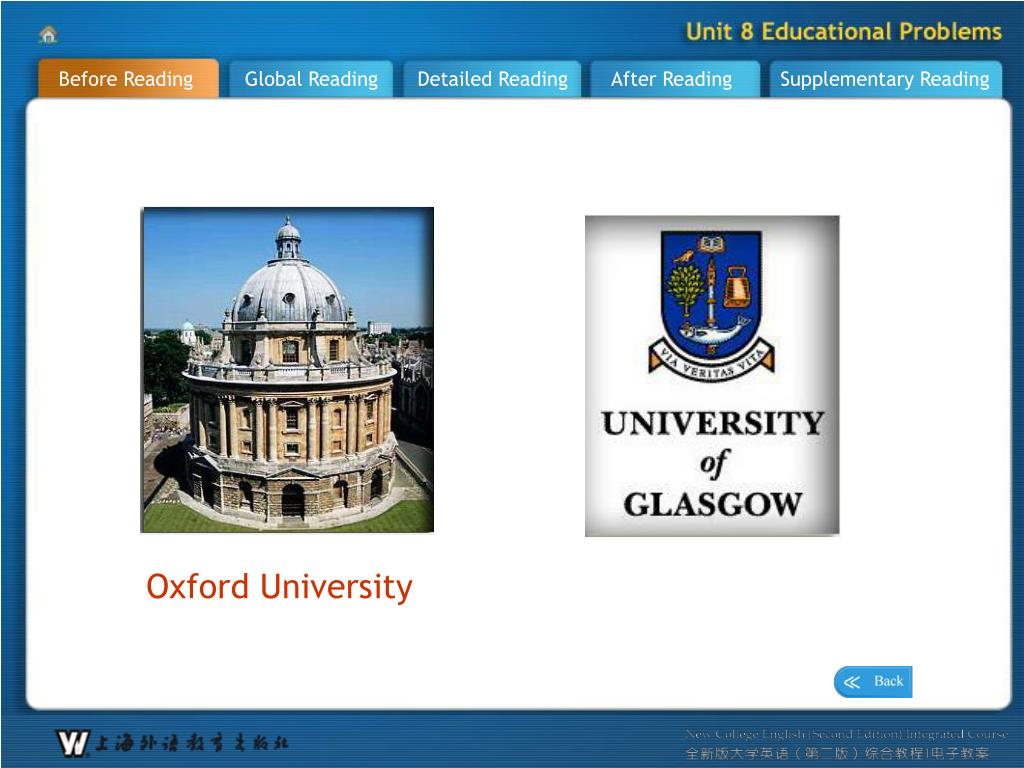Open the Before Reading tab

click(128, 79)
